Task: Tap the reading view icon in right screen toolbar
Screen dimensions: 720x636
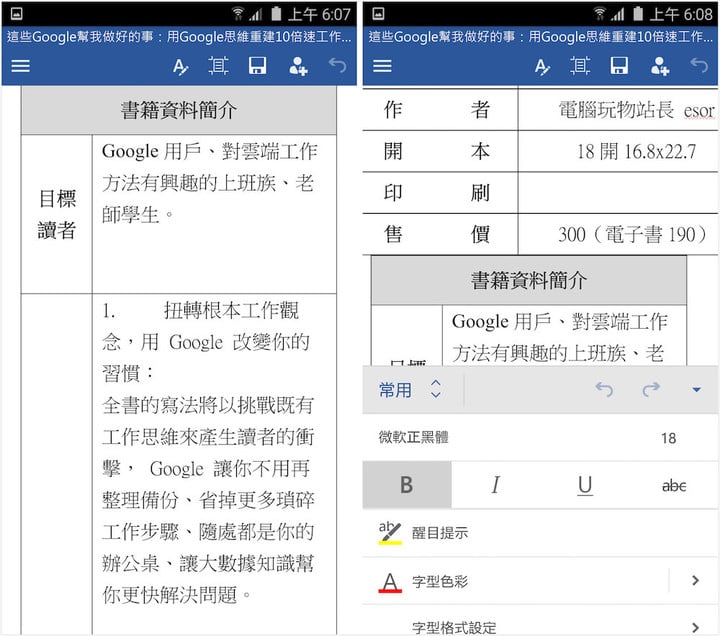Action: (x=580, y=66)
